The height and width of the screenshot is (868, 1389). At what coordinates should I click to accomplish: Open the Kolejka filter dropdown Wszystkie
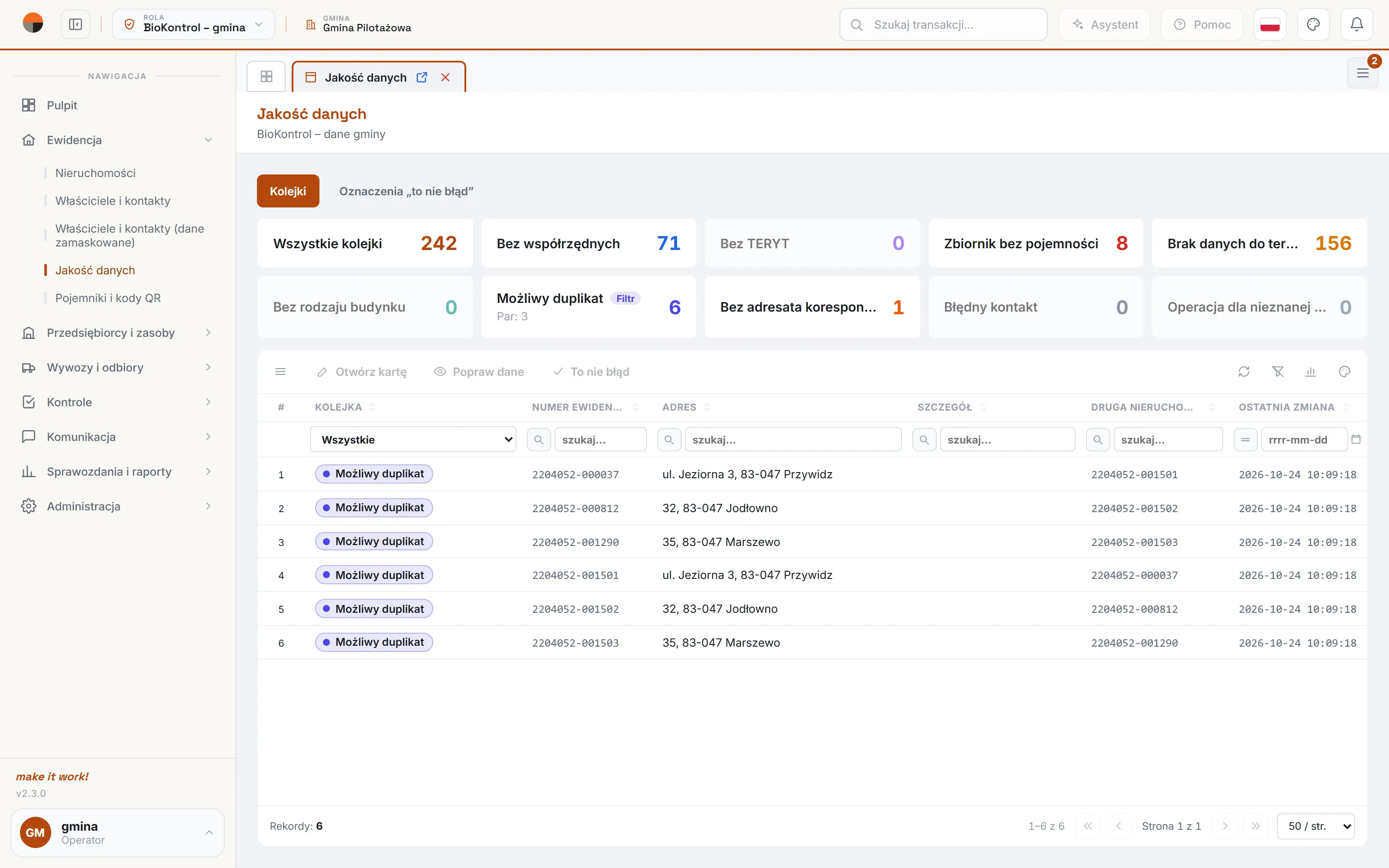(413, 439)
